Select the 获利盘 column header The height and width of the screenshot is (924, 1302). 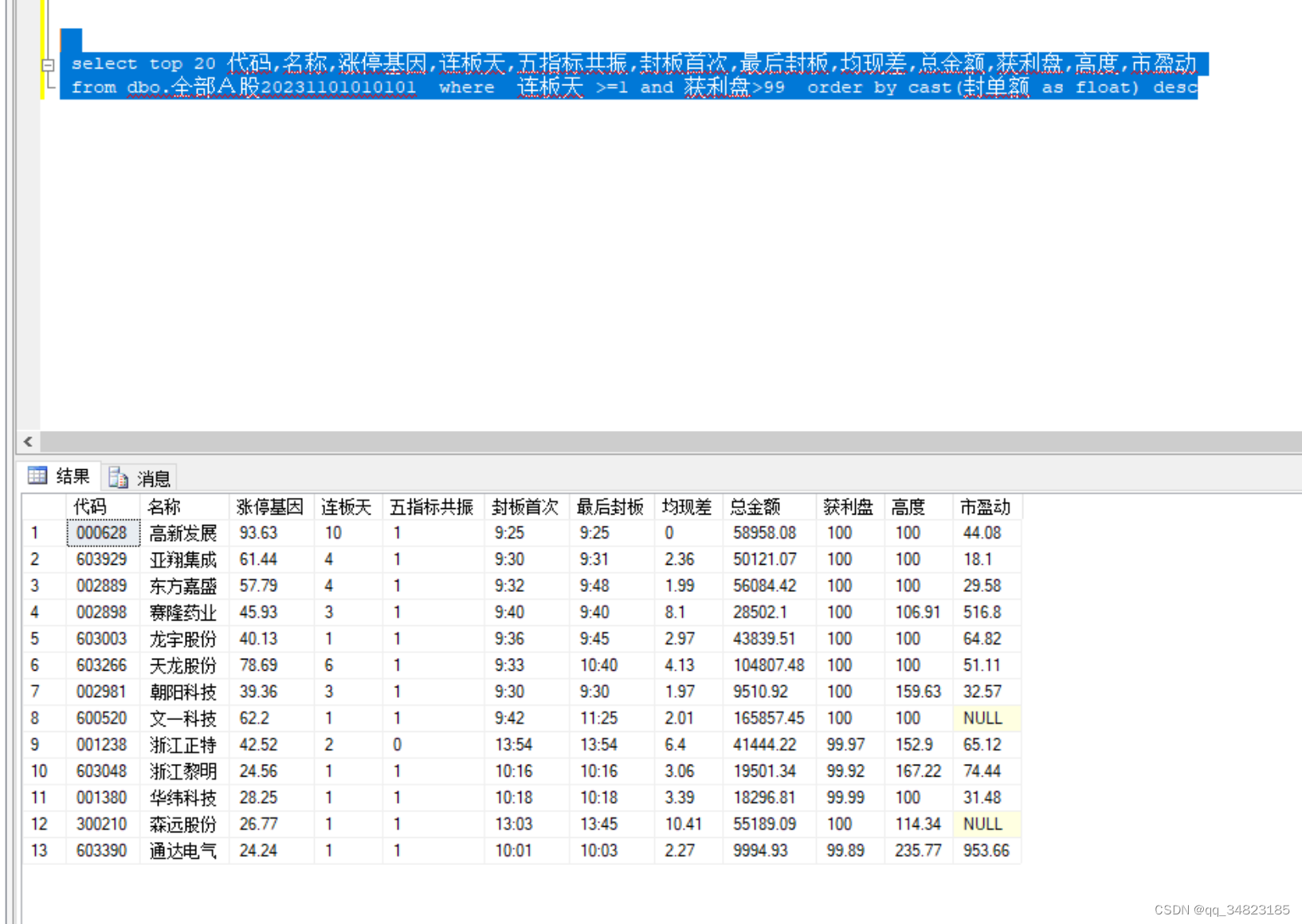(850, 507)
